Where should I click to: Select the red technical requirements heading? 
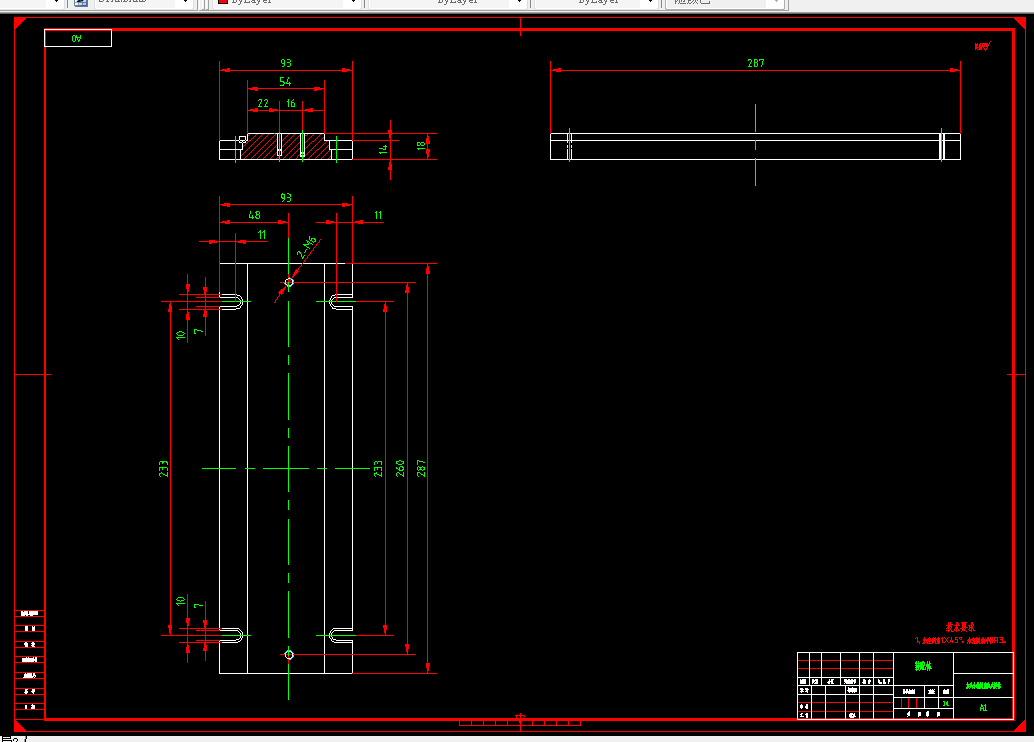coord(960,627)
